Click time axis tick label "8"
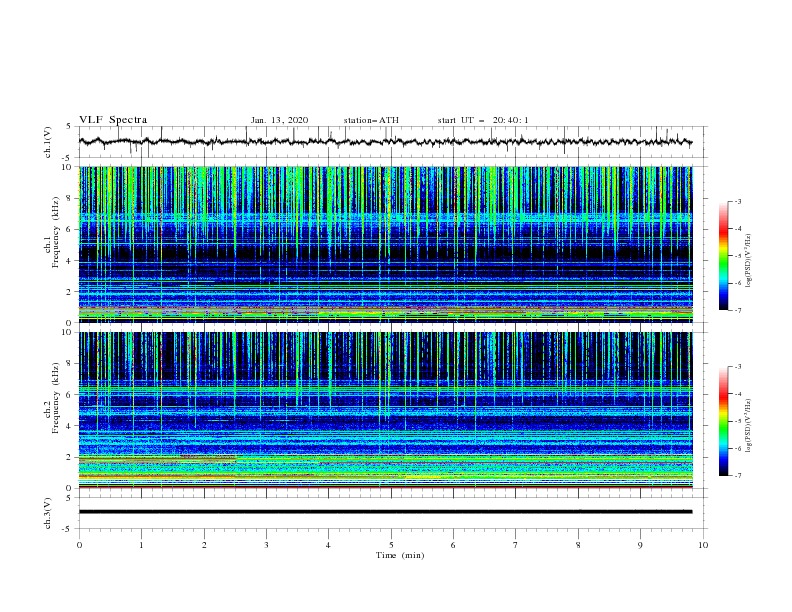This screenshot has height=612, width=792. (x=578, y=545)
